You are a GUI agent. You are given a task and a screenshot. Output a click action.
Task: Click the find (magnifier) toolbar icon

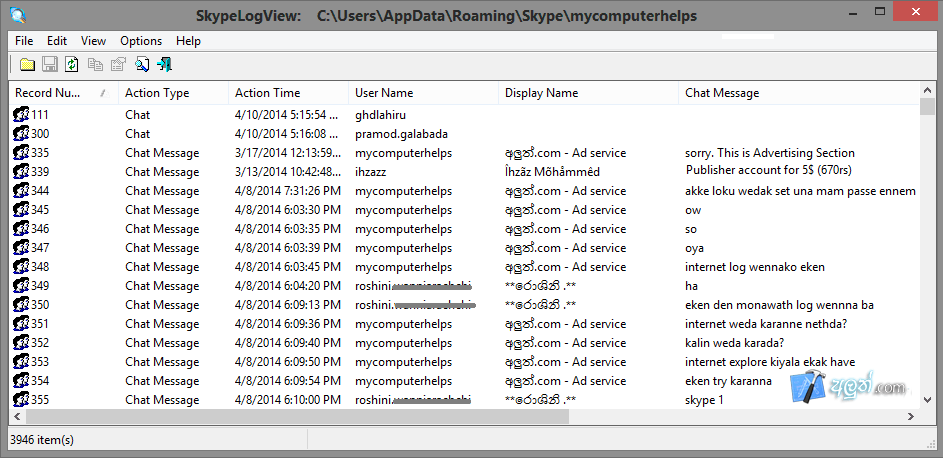(x=142, y=64)
